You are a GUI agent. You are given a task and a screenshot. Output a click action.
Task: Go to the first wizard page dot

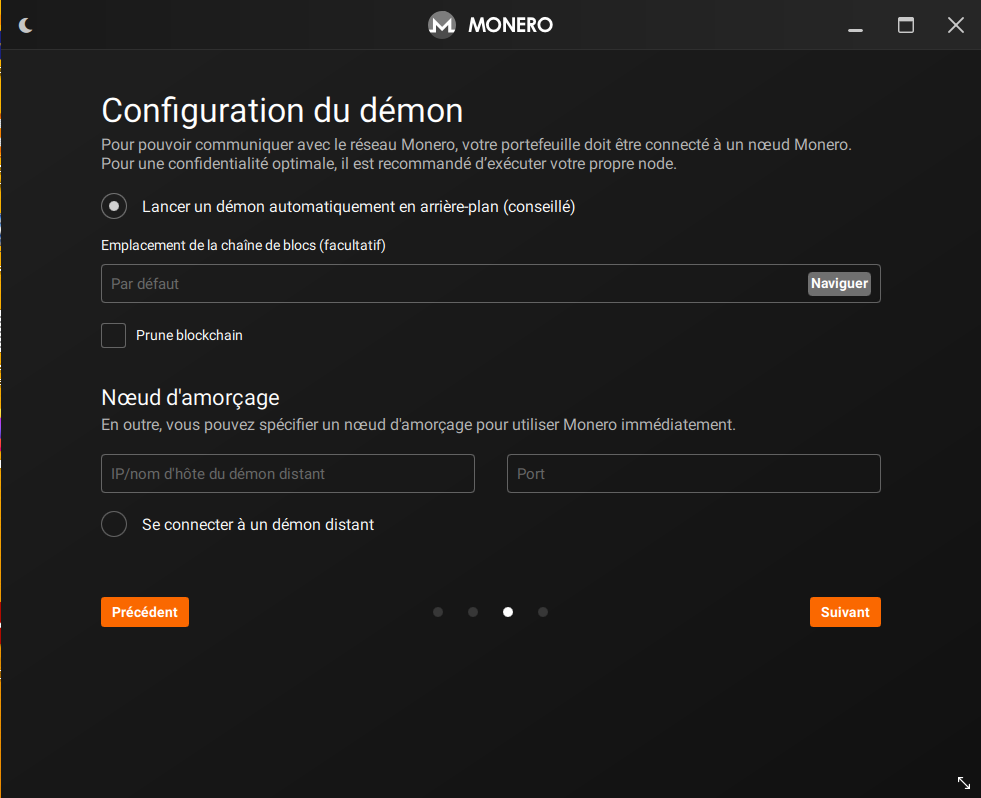(x=438, y=612)
